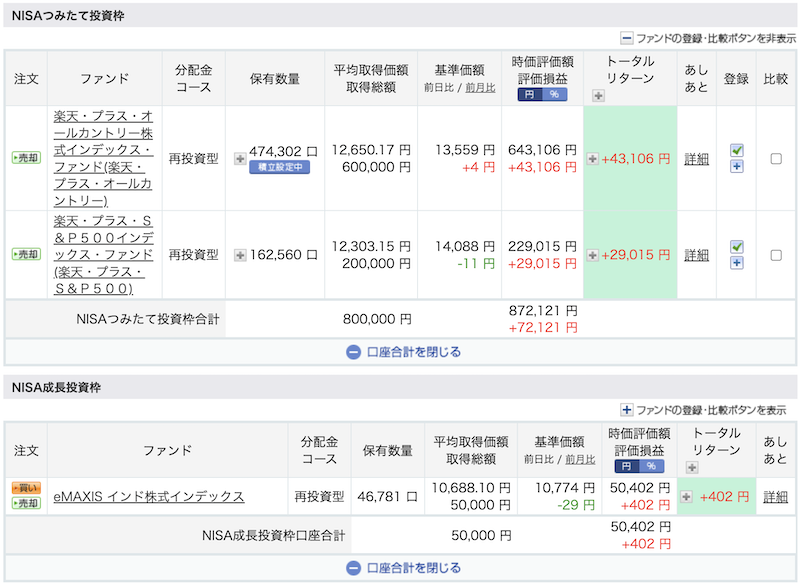Viewport: 800px width, 584px height.
Task: Select 643,106 円 valuation for オールカントリー
Action: [x=542, y=150]
